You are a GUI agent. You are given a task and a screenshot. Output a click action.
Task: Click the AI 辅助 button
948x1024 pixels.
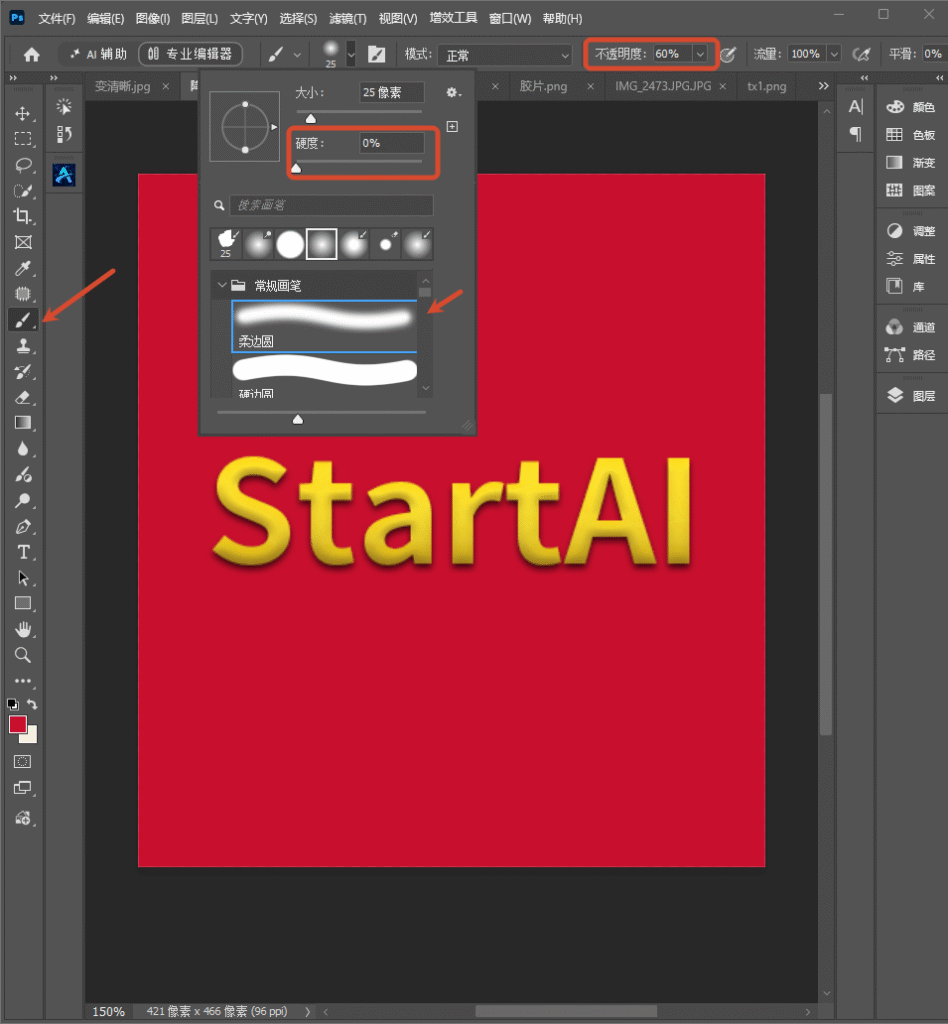coord(98,54)
